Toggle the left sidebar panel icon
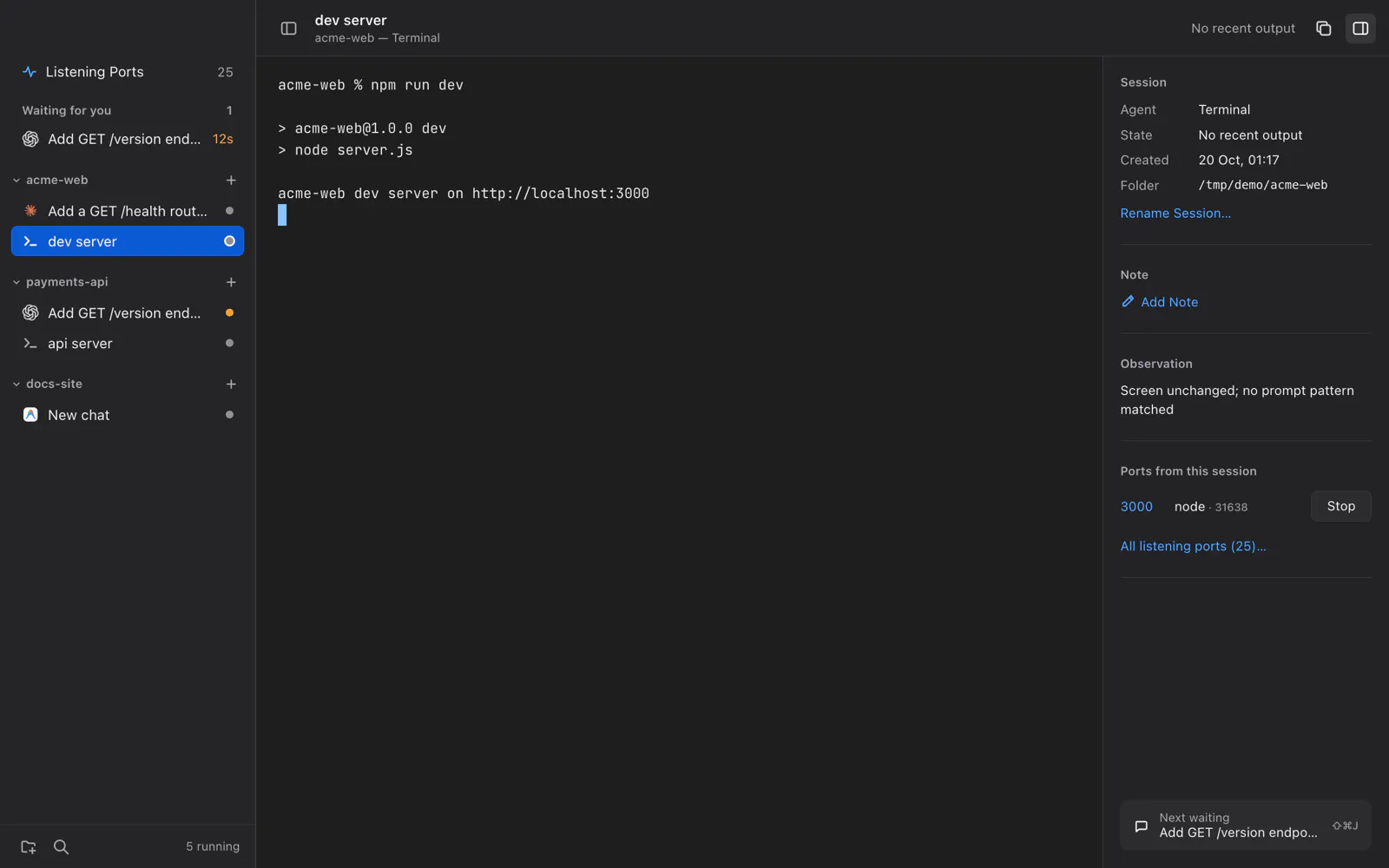This screenshot has width=1389, height=868. point(288,29)
